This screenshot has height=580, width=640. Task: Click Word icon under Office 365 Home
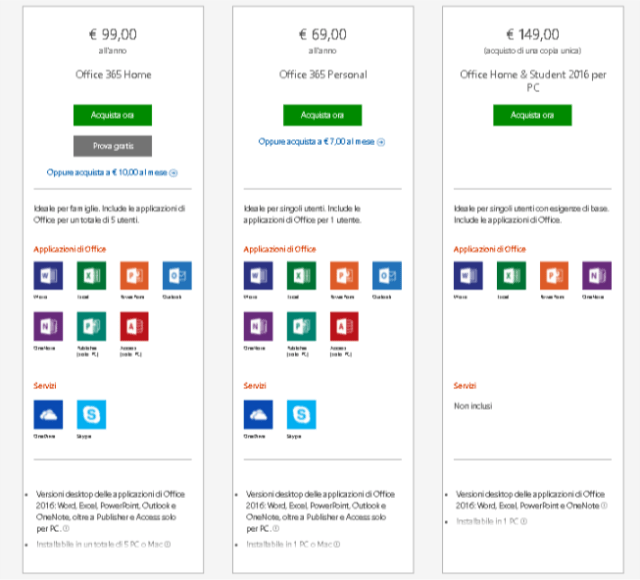[x=48, y=276]
